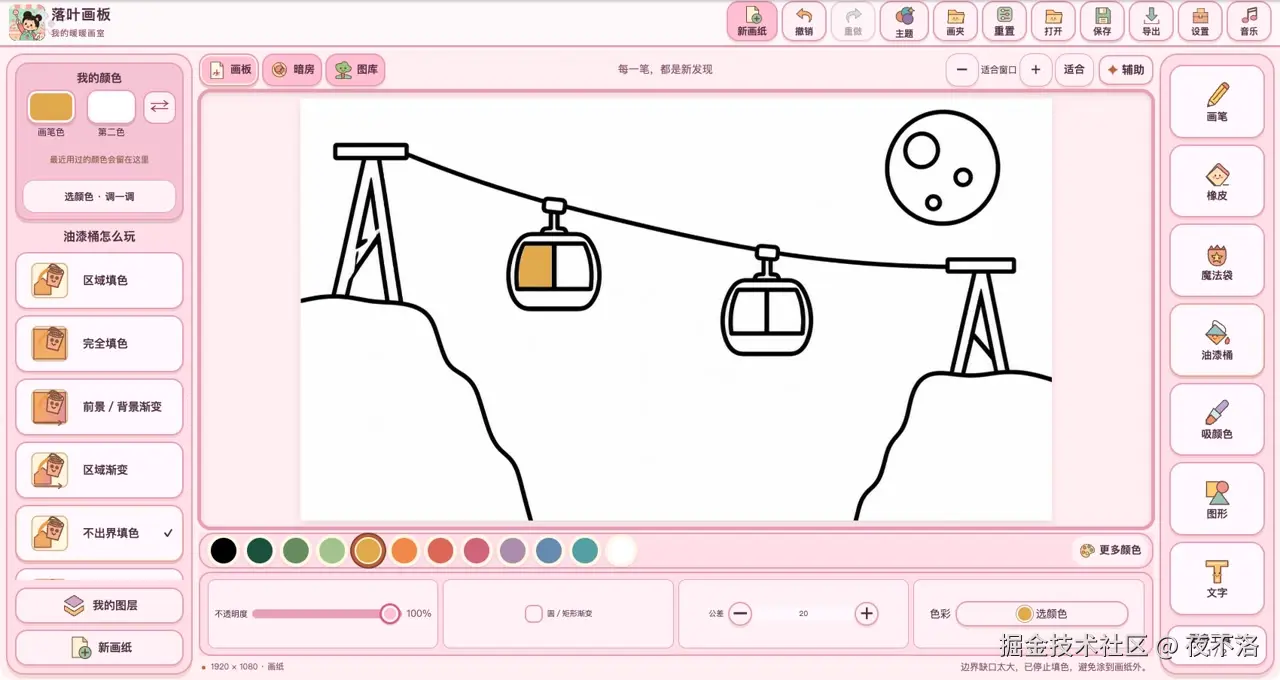
Task: Select 区域填色 fill mode
Action: pyautogui.click(x=100, y=280)
